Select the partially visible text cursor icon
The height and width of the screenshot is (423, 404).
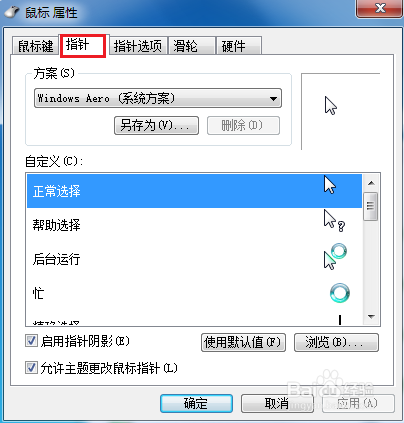pos(340,320)
